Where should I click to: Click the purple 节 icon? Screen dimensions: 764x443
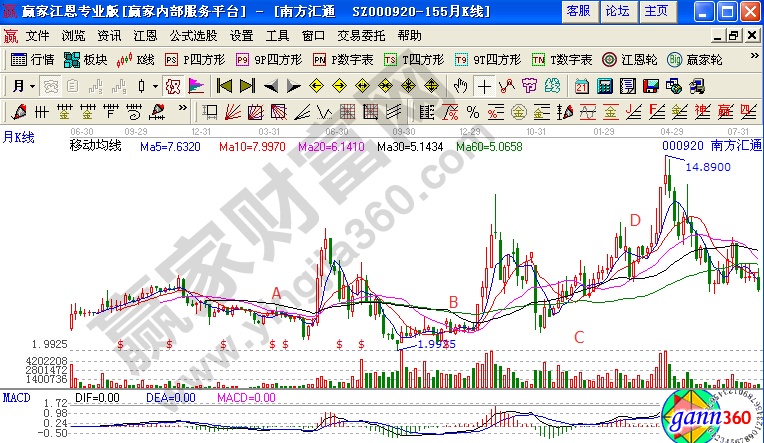pos(529,86)
